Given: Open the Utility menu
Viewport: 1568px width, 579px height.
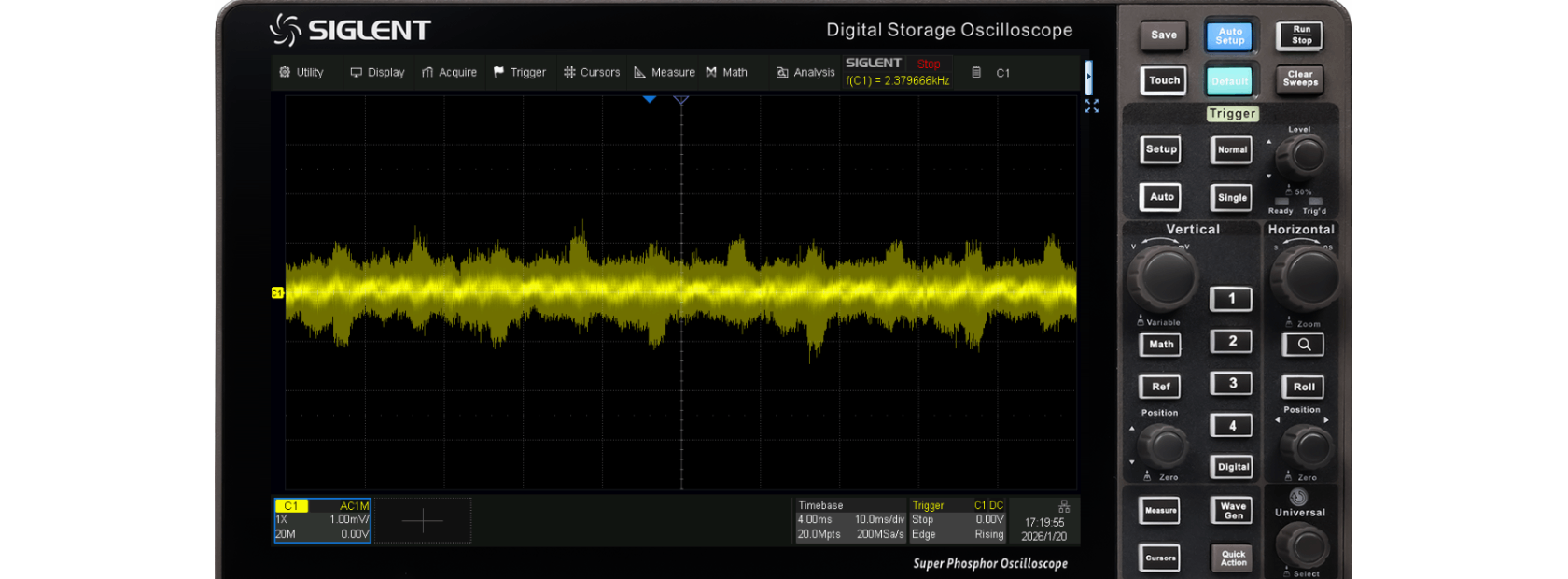Looking at the screenshot, I should pos(301,73).
